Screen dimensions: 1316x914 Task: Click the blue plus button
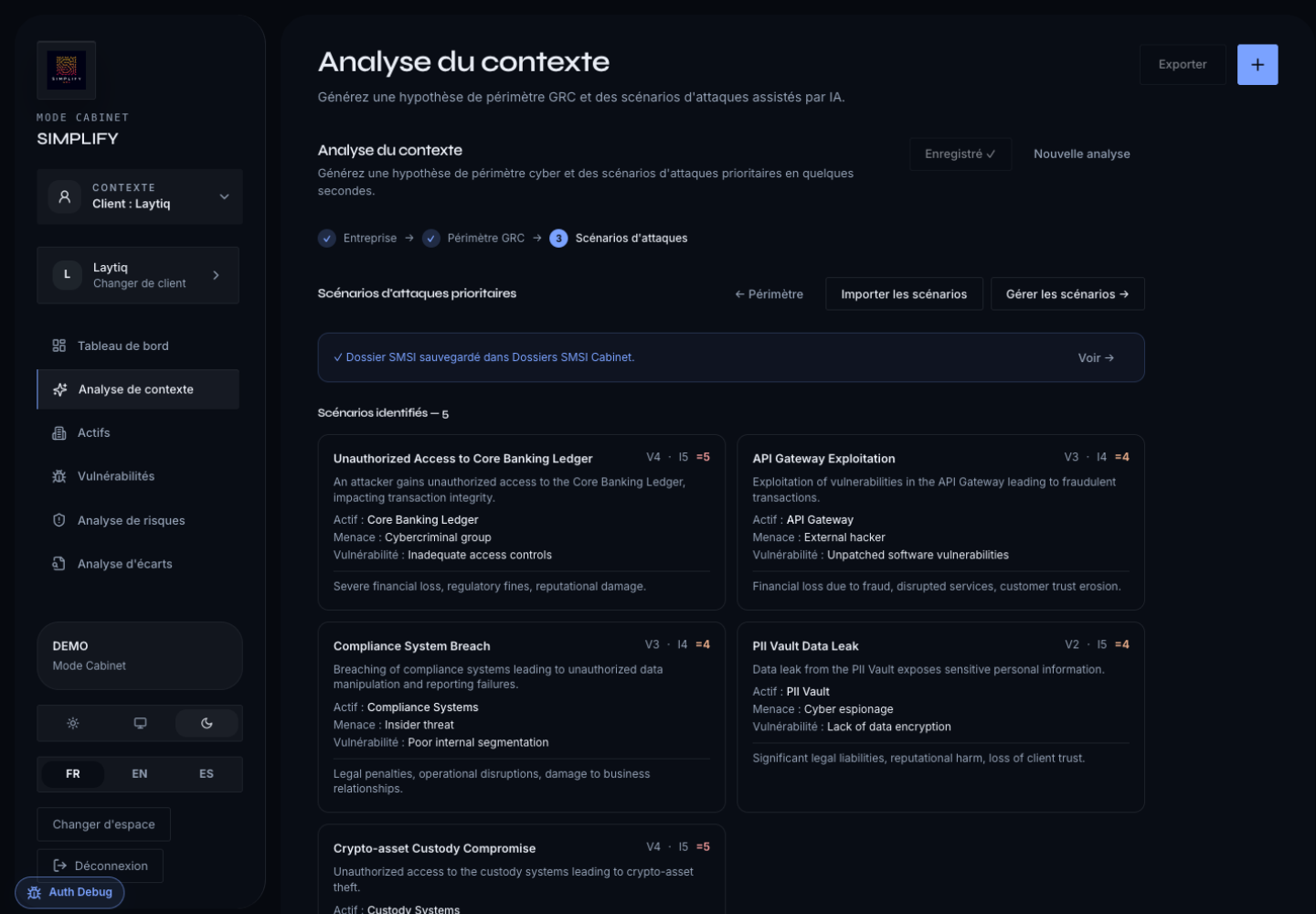(1258, 65)
